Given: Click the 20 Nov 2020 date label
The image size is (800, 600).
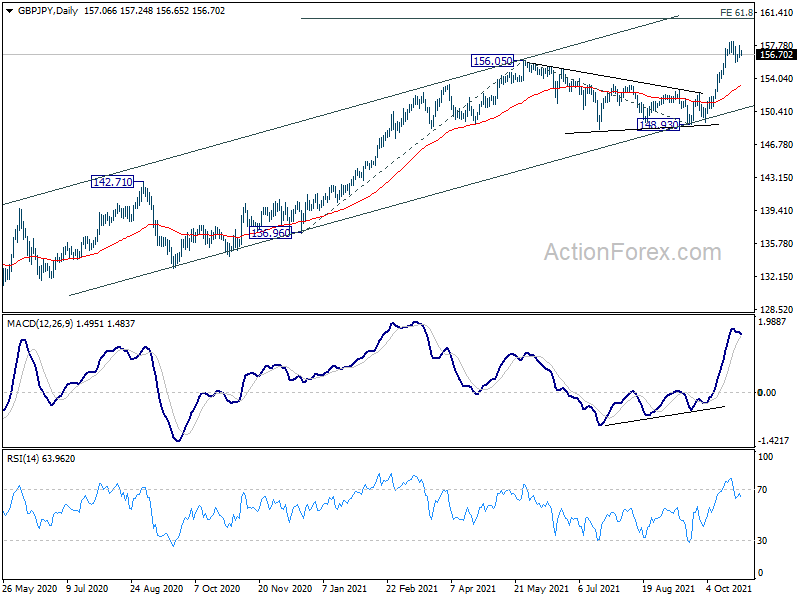Looking at the screenshot, I should pos(285,588).
